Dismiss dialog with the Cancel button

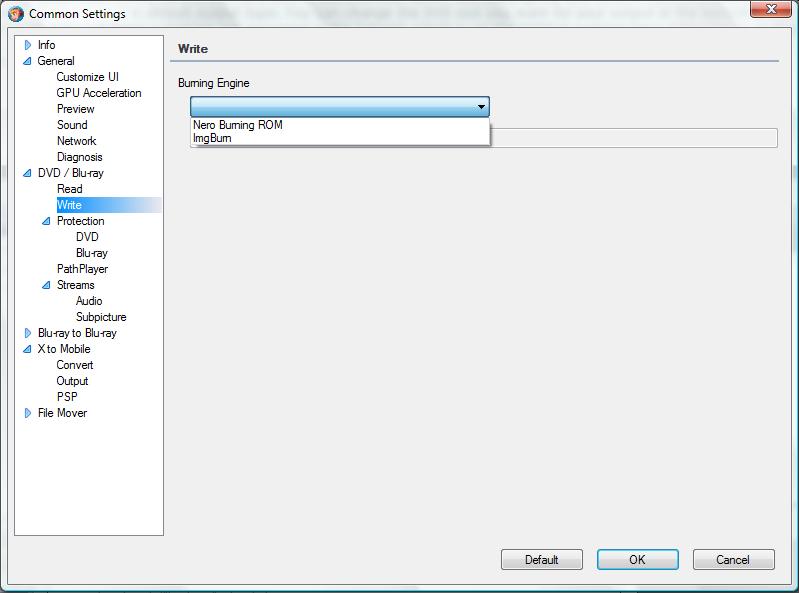pyautogui.click(x=733, y=559)
